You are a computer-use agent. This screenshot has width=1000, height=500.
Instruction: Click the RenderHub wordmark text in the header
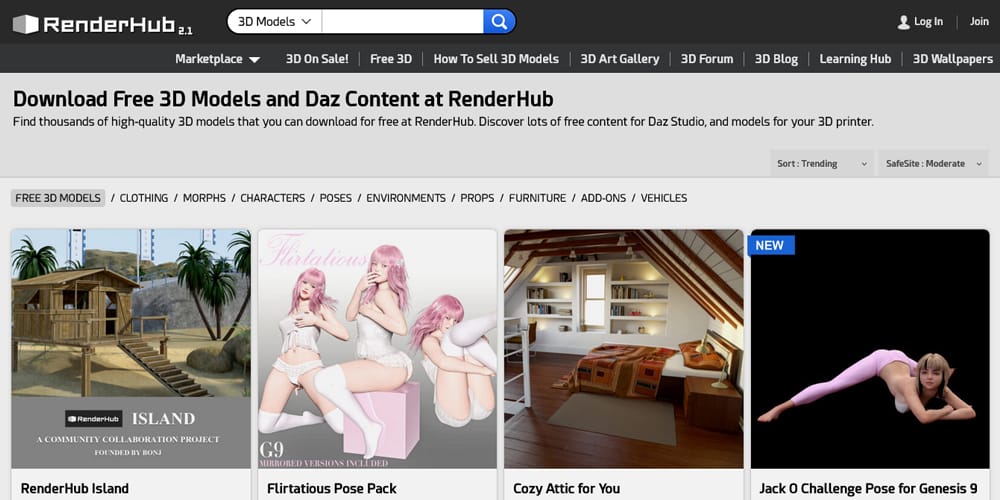109,25
